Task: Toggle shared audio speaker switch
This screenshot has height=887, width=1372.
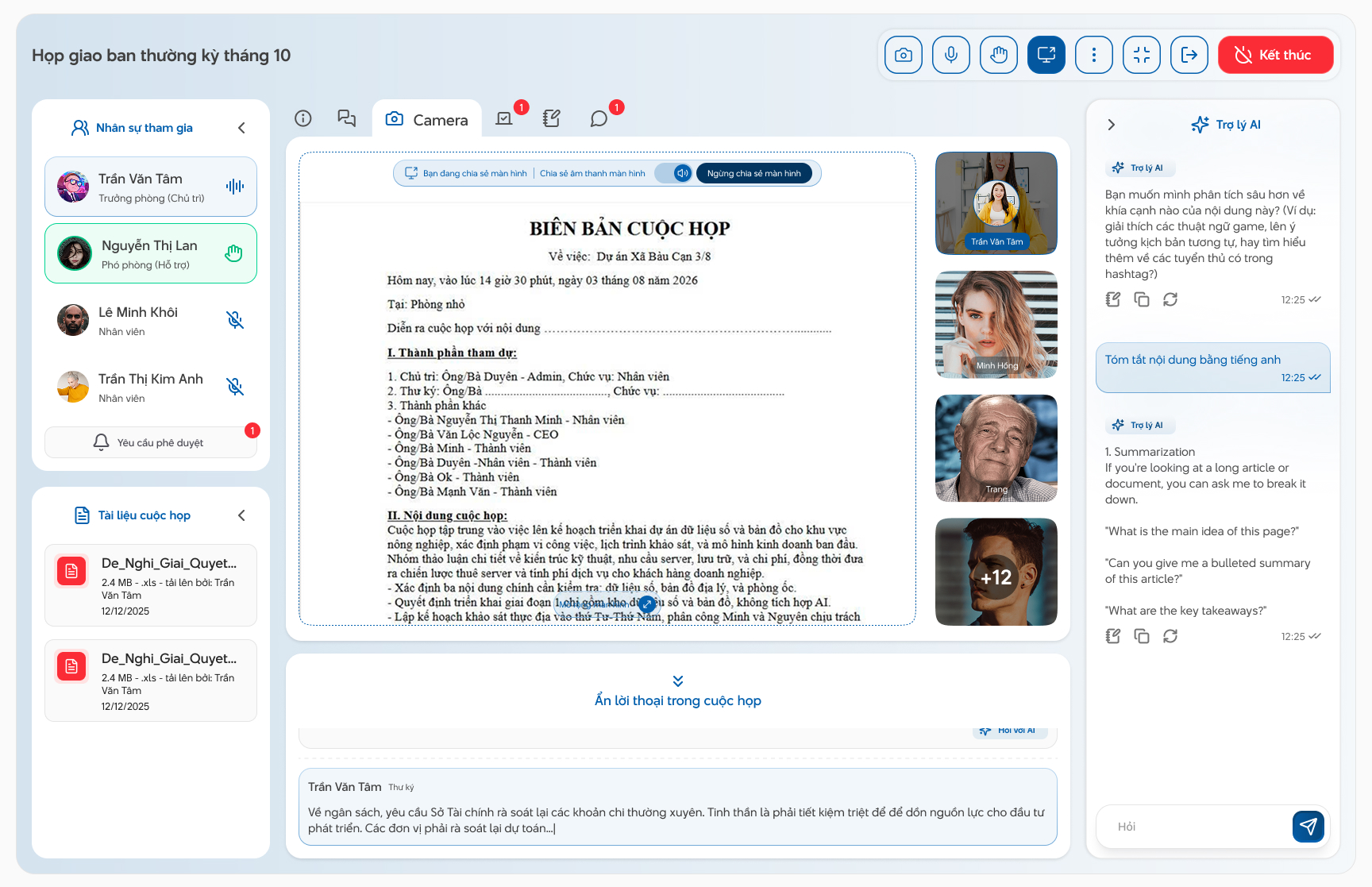Action: tap(674, 173)
